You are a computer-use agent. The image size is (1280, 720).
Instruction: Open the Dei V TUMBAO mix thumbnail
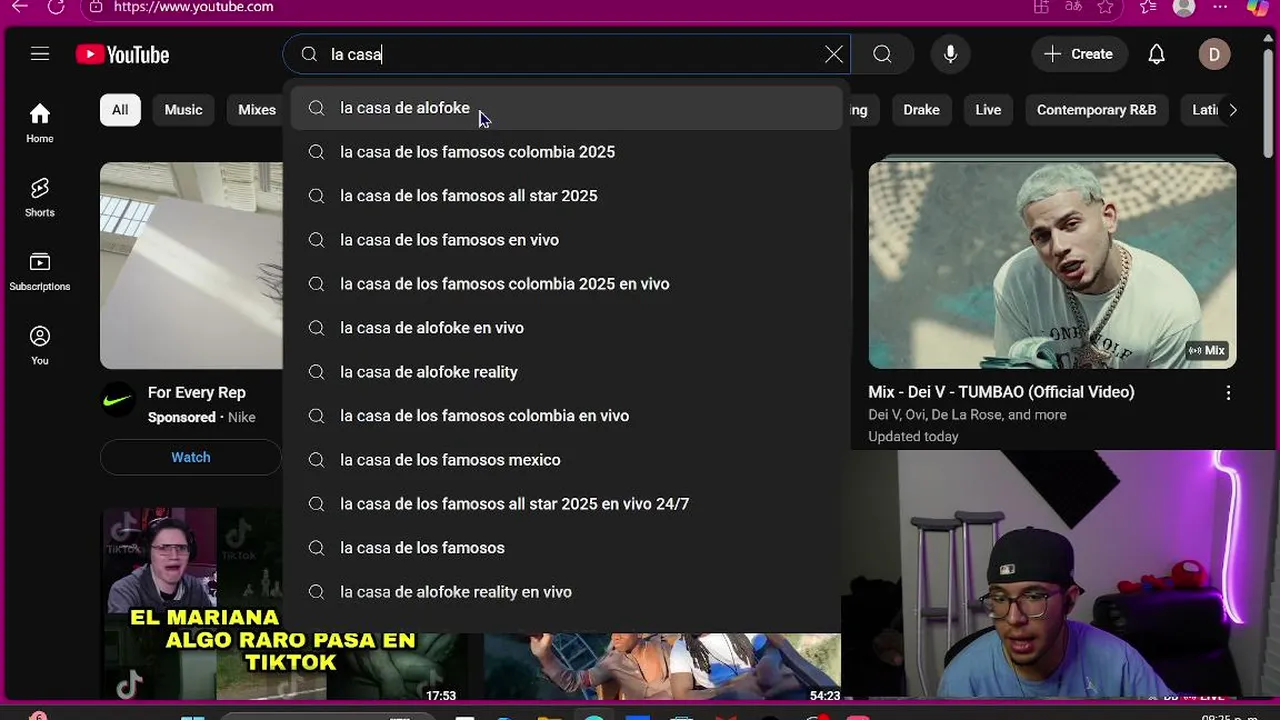1052,265
